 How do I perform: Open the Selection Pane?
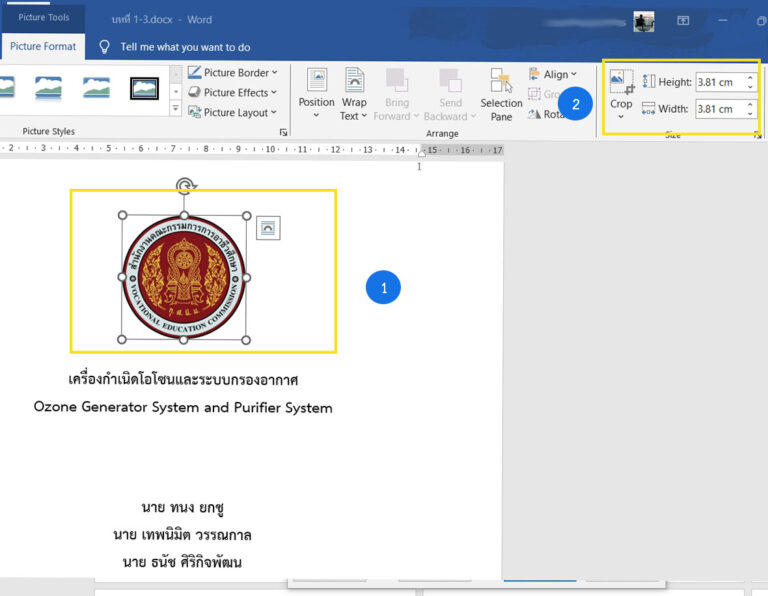[501, 93]
